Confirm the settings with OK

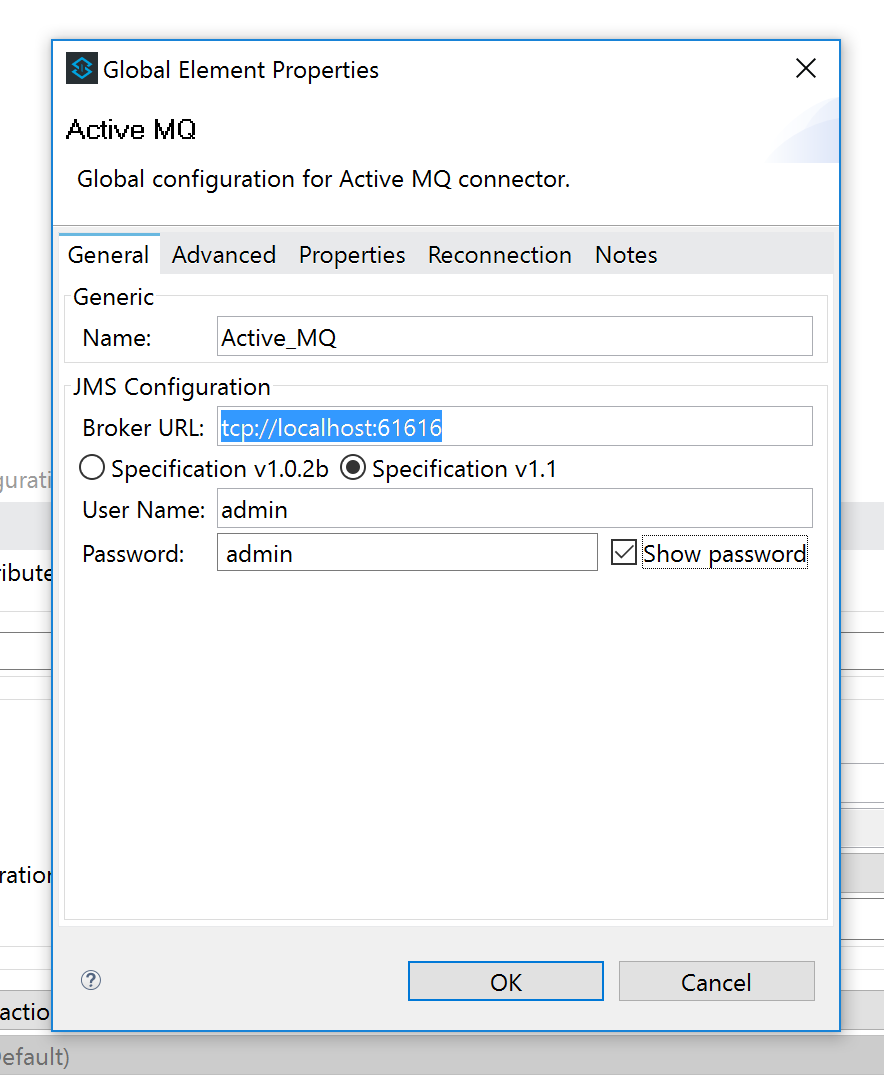(505, 982)
